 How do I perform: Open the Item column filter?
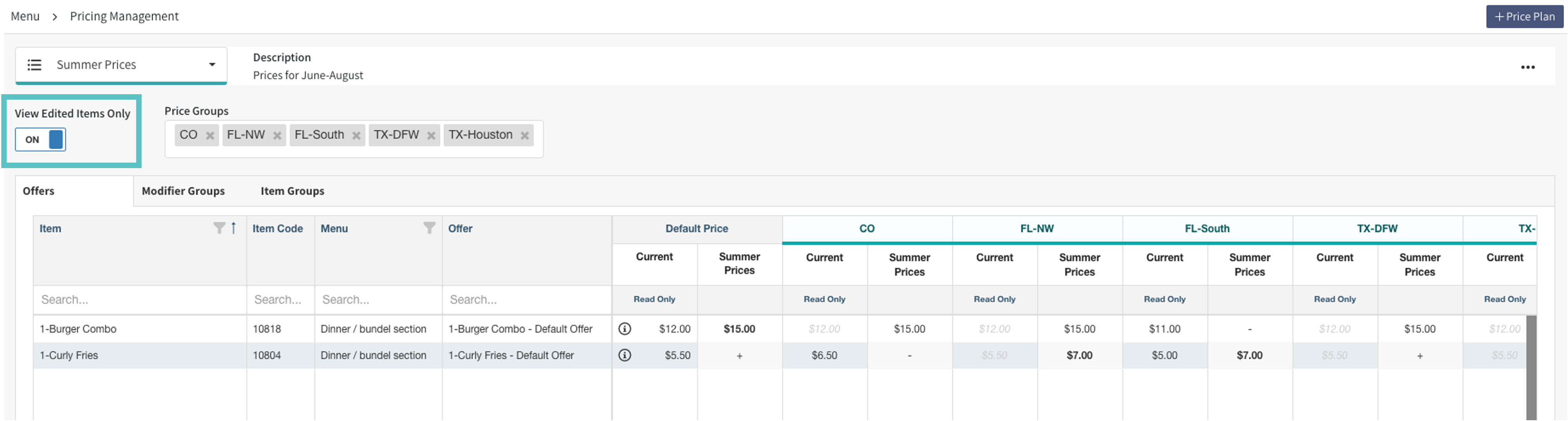[219, 228]
